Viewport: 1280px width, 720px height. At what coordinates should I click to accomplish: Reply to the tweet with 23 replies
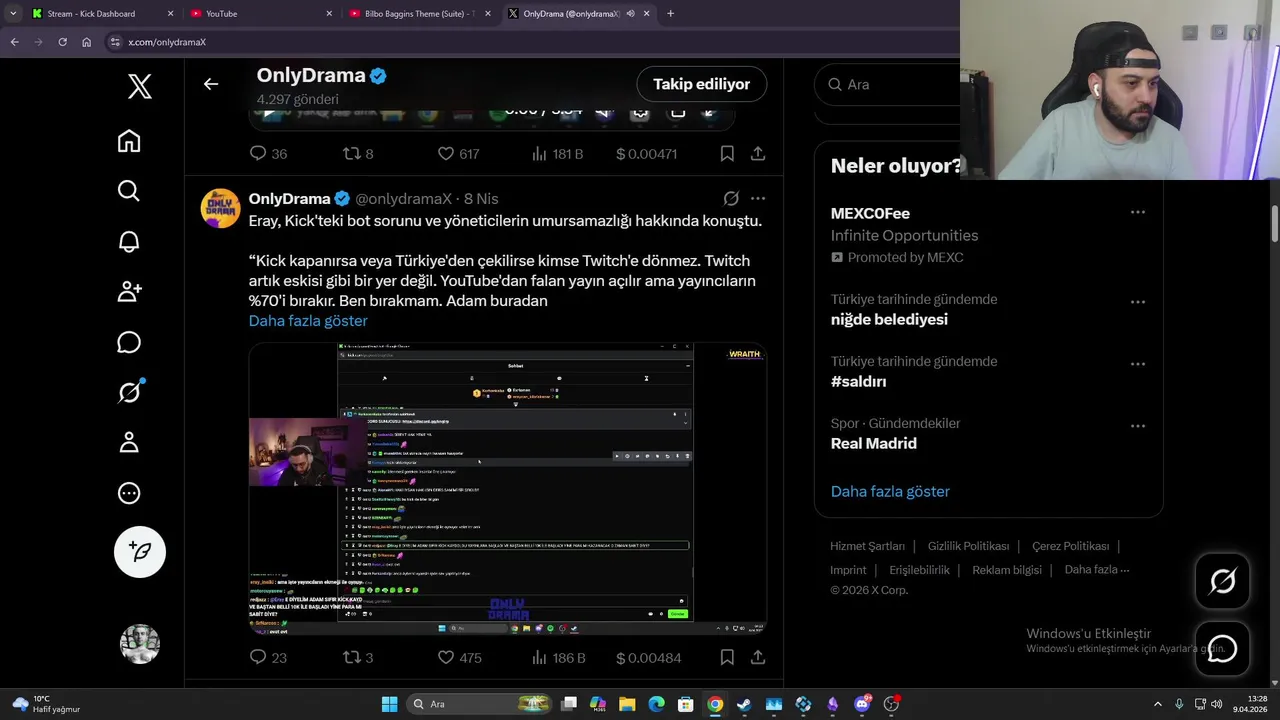tap(268, 658)
